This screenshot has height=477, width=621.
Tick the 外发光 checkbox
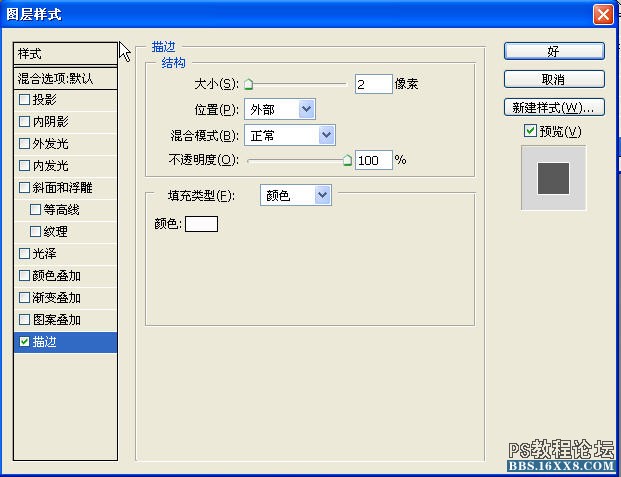click(x=25, y=143)
